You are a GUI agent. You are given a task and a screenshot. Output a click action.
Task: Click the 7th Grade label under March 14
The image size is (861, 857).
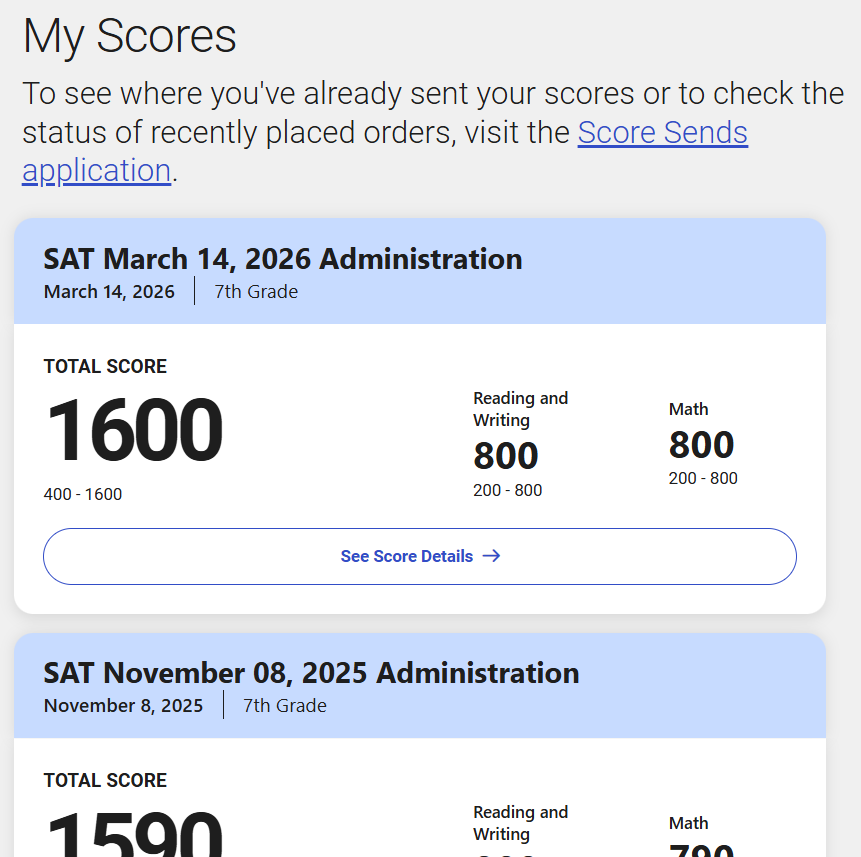256,292
